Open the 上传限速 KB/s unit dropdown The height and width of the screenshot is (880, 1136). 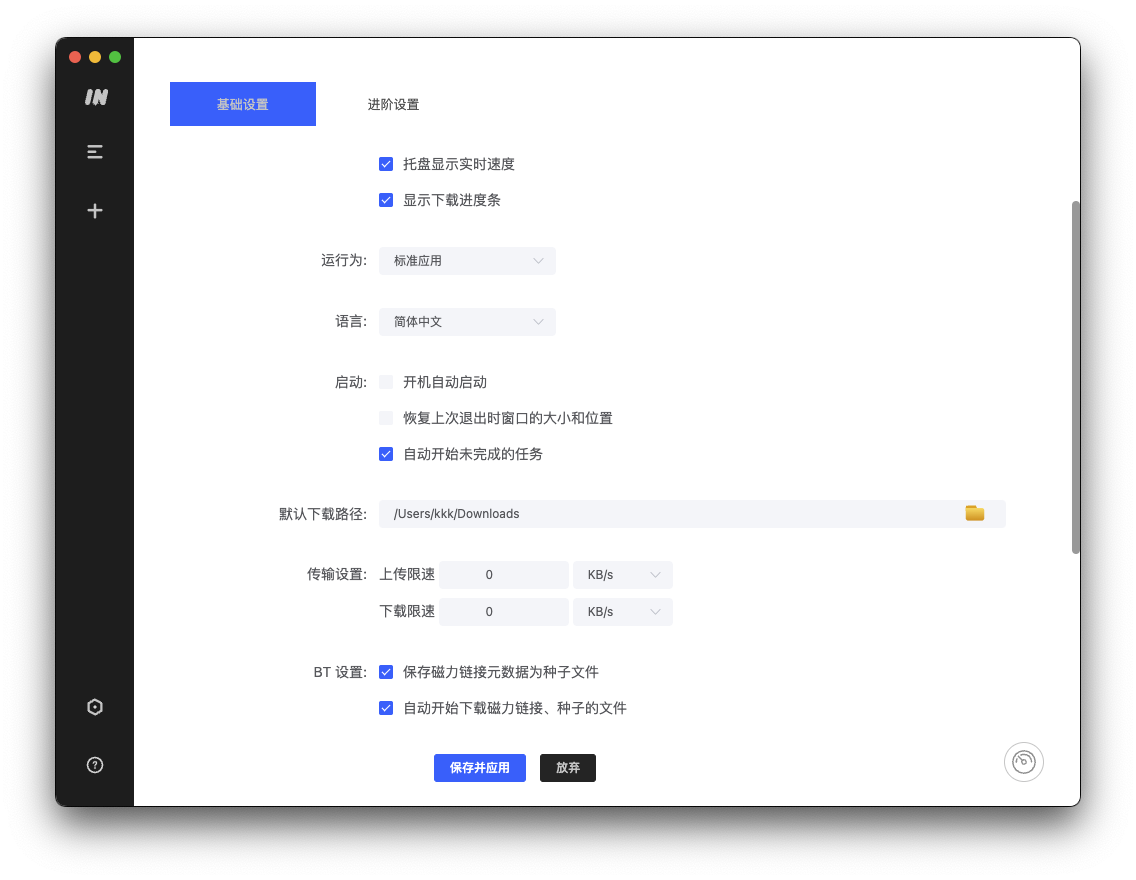(x=622, y=574)
